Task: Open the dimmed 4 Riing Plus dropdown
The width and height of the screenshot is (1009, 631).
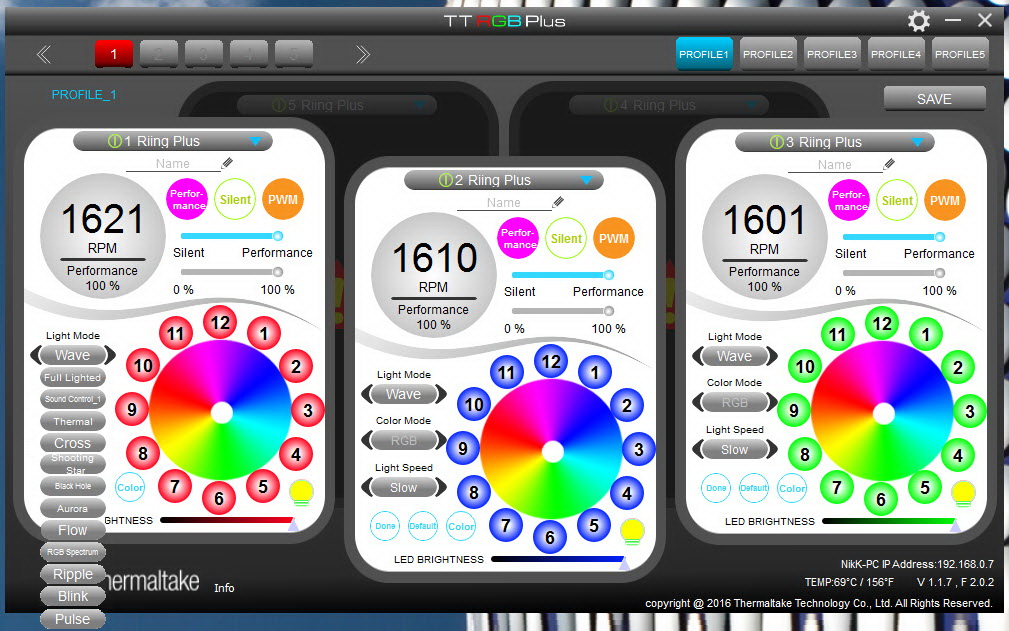Action: [x=669, y=105]
